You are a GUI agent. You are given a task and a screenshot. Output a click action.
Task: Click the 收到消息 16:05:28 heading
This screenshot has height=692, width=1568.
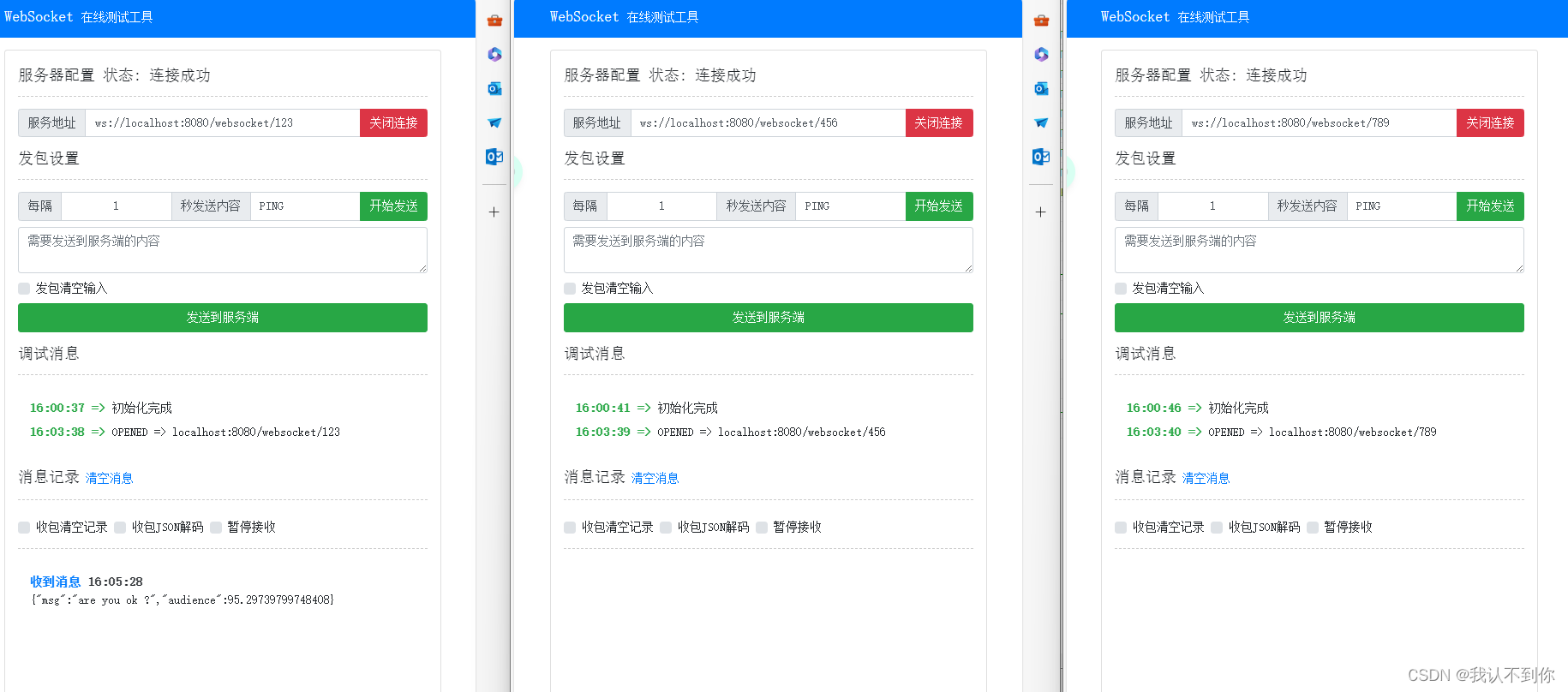pos(87,582)
